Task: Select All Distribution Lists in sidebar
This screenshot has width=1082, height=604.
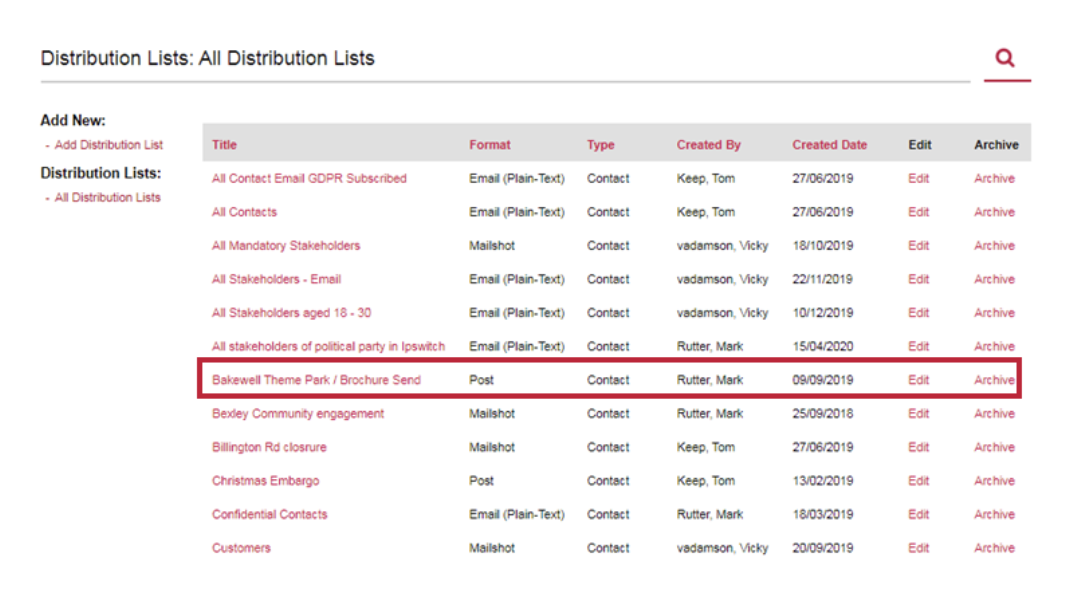Action: (104, 197)
